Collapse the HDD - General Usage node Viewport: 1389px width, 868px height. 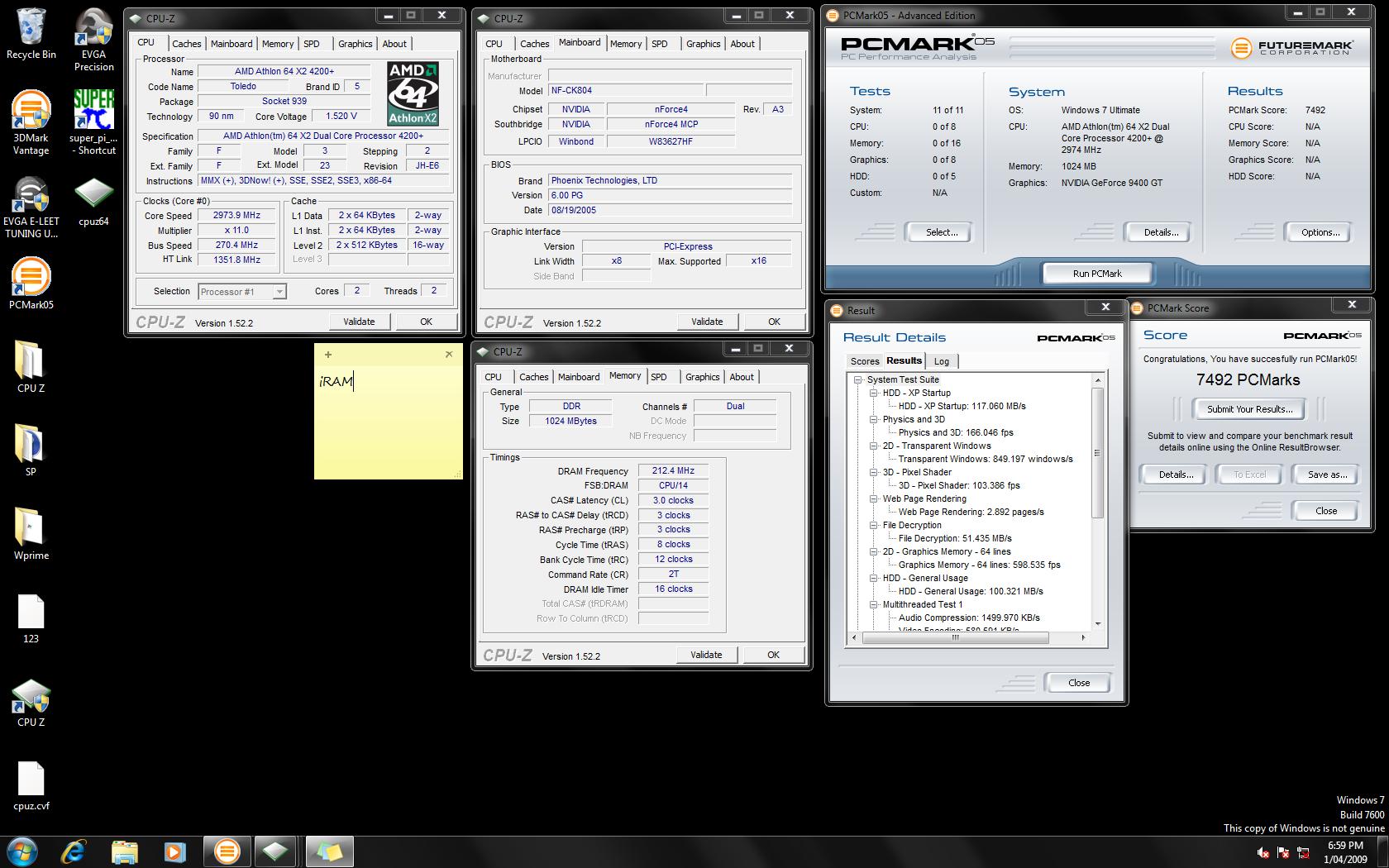pyautogui.click(x=874, y=578)
